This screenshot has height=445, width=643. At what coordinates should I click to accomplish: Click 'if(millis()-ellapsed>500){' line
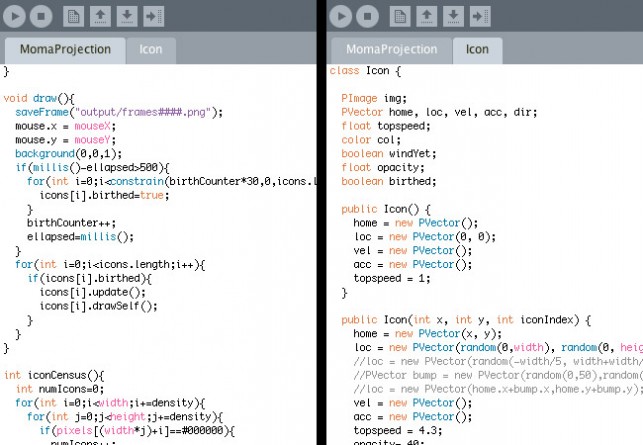click(92, 168)
